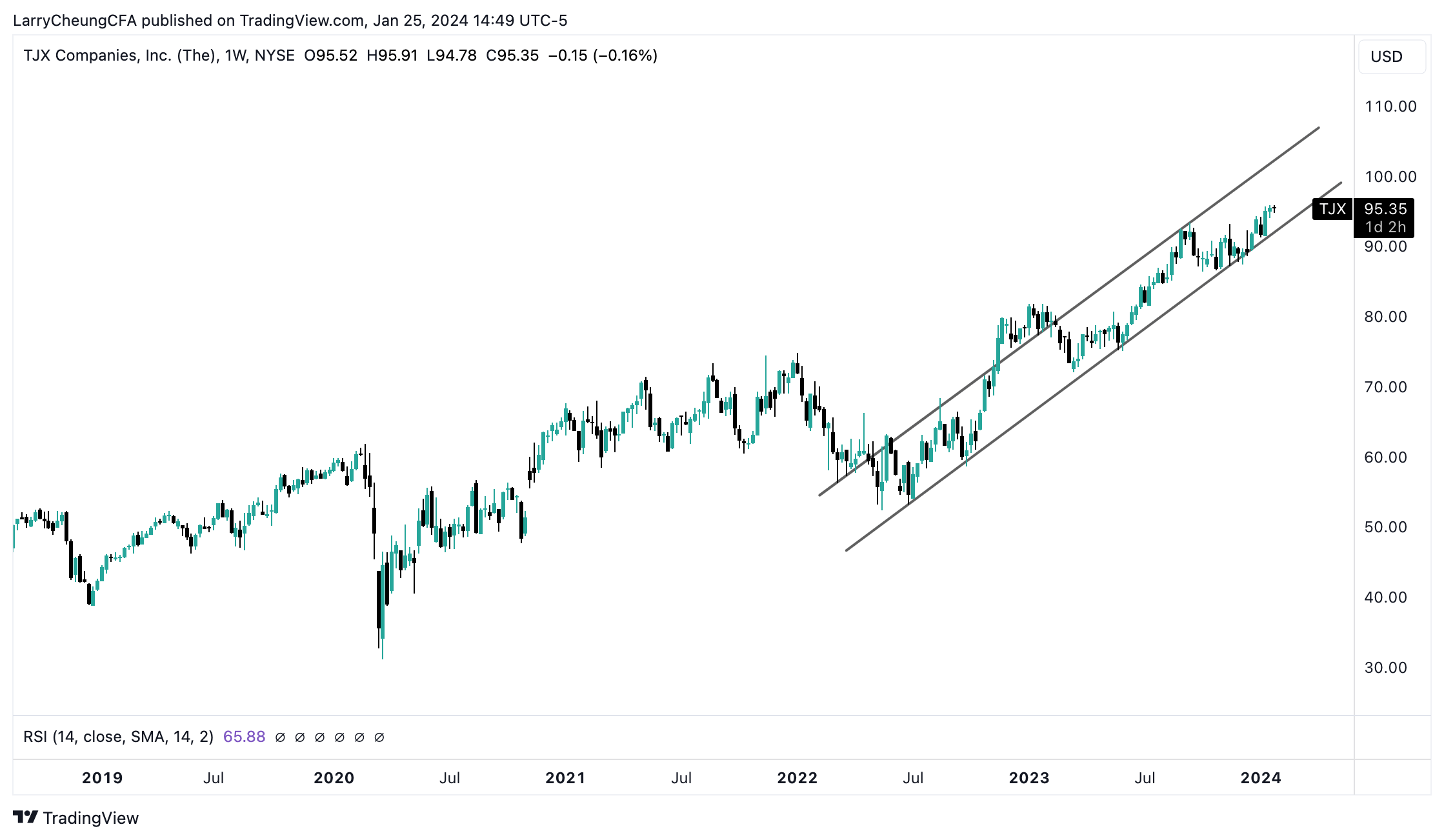Click the high price H95.91

coord(392,55)
